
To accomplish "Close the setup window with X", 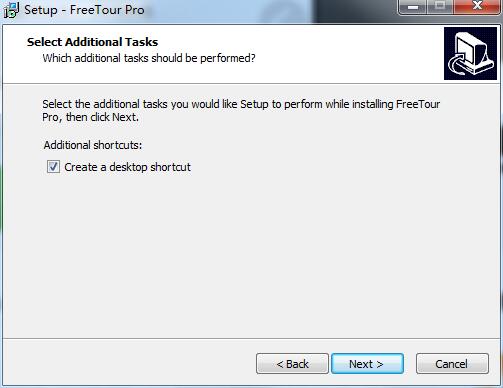I will coord(477,6).
